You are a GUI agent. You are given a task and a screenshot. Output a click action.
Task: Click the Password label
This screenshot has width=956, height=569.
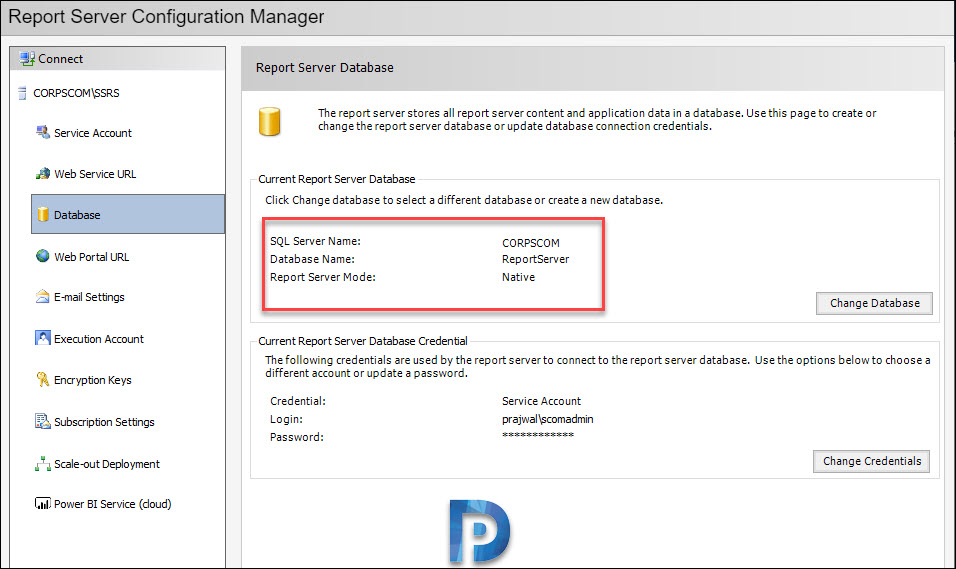click(x=297, y=437)
